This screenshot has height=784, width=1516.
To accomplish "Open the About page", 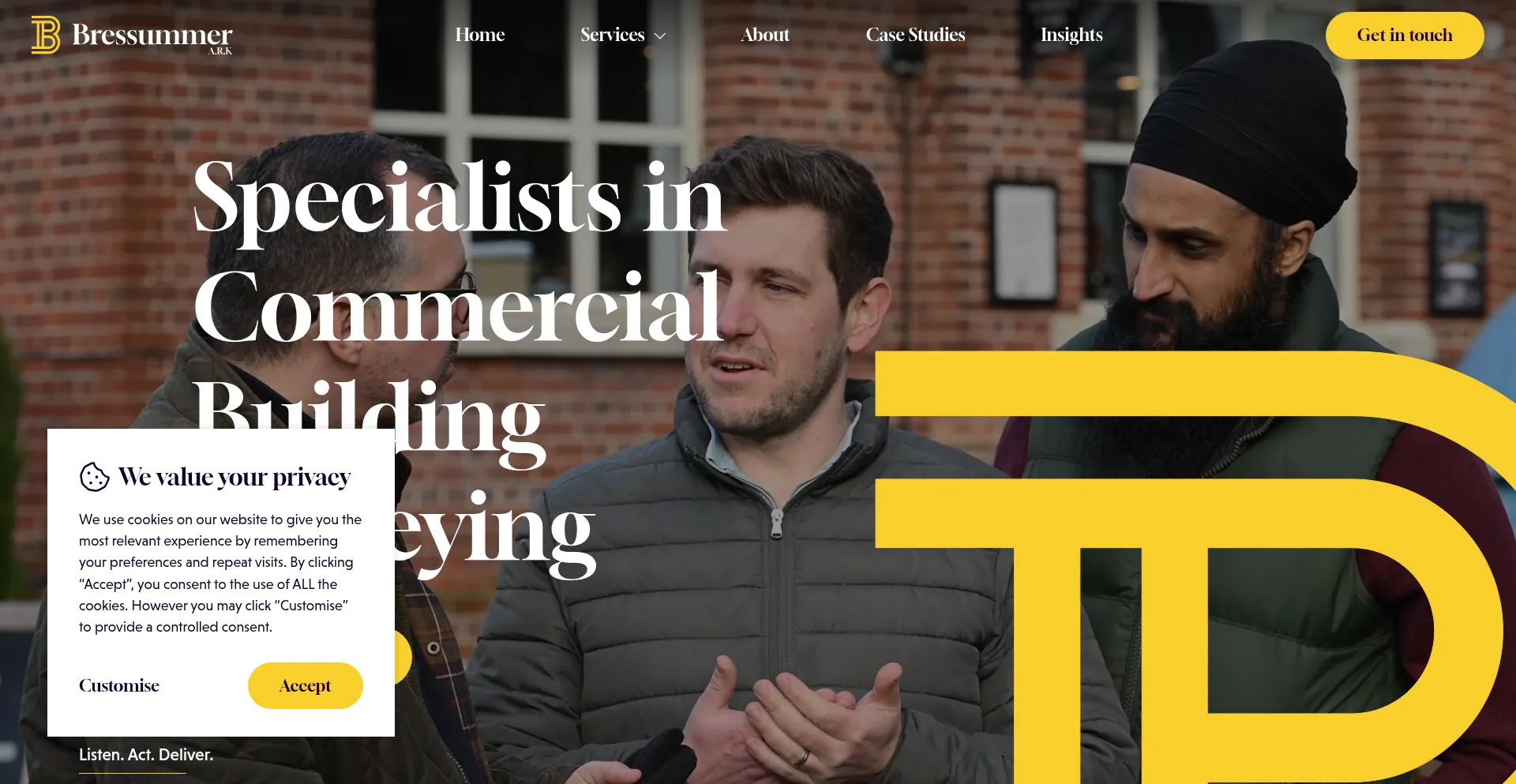I will click(765, 35).
